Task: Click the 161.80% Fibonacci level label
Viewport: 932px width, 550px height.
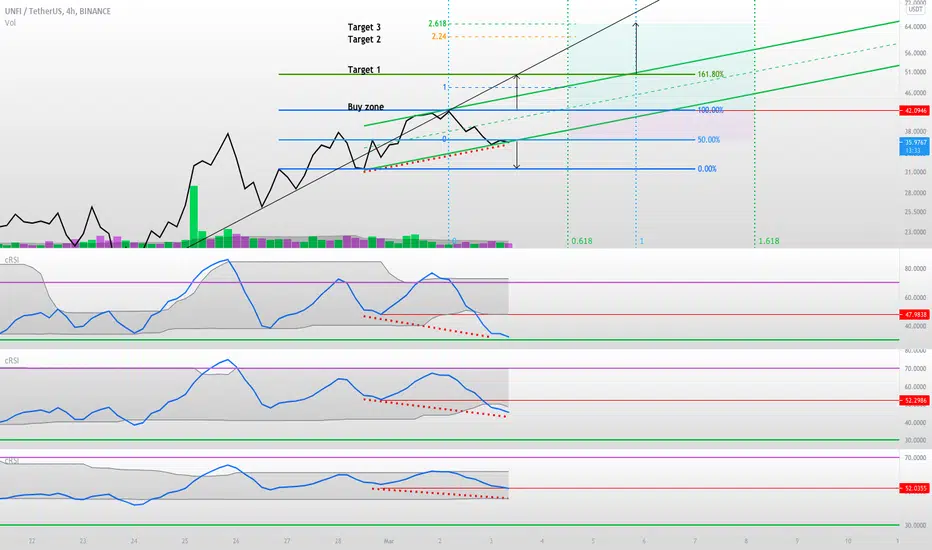Action: (710, 74)
